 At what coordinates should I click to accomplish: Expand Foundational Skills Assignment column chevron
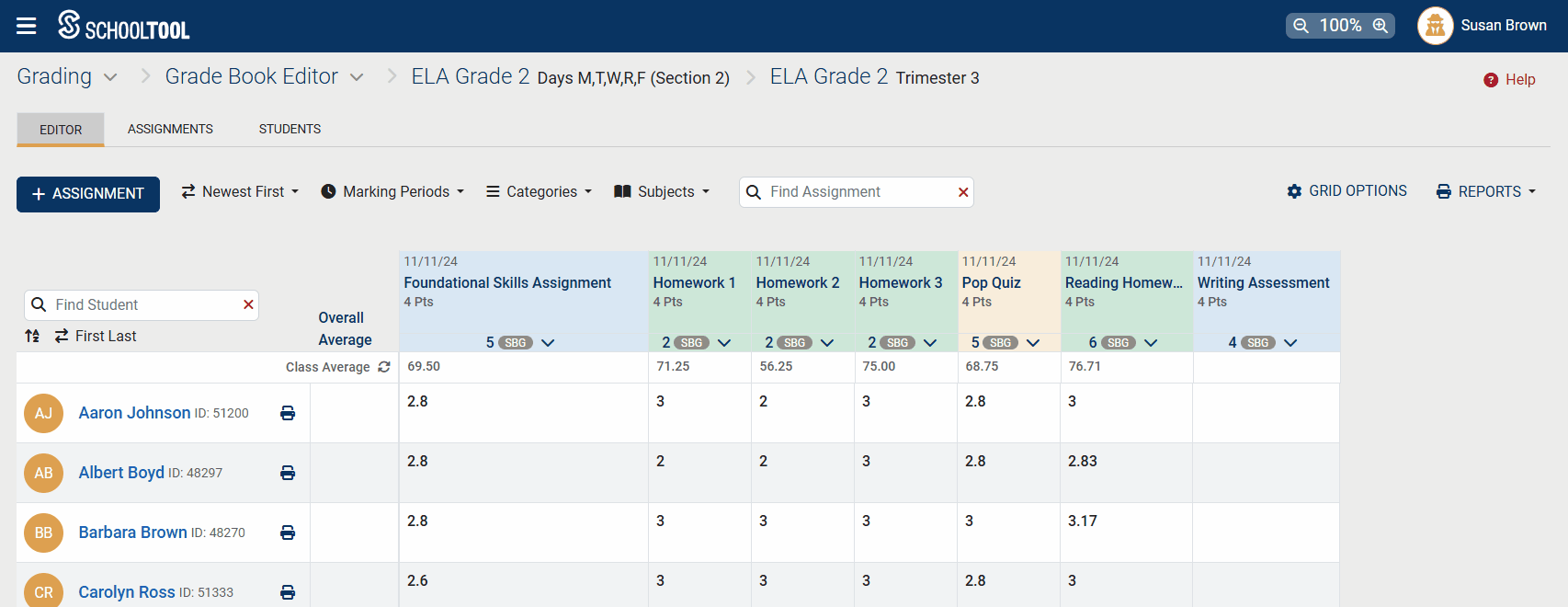pos(548,343)
